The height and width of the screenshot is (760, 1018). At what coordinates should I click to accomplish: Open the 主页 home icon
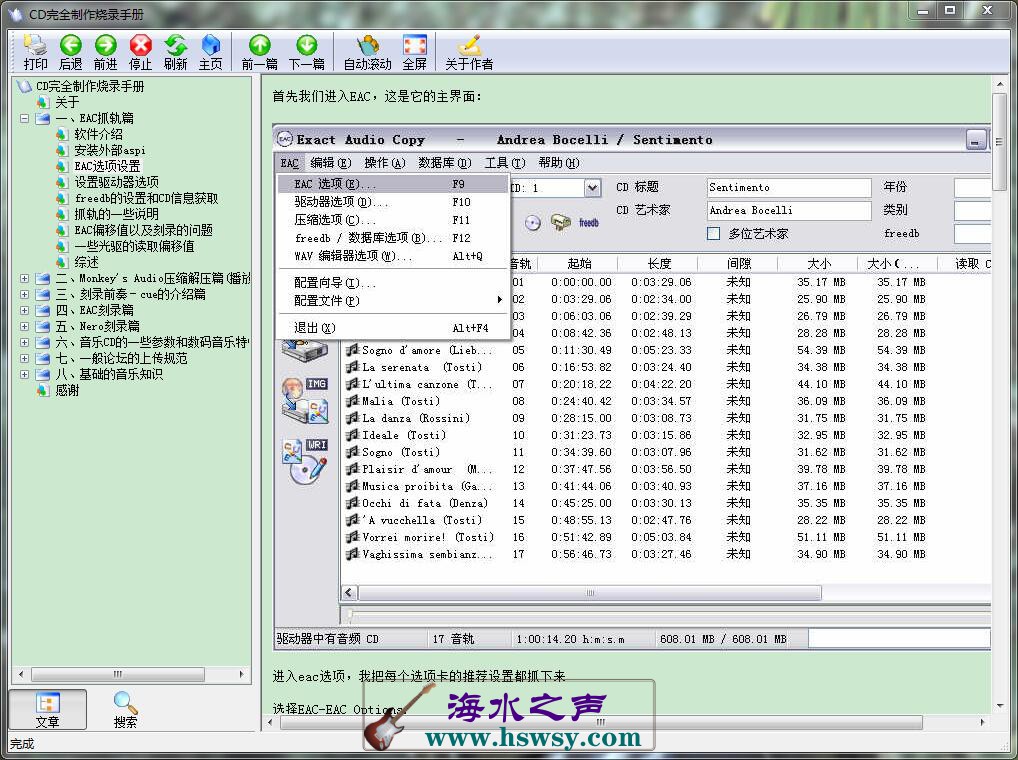(x=210, y=51)
